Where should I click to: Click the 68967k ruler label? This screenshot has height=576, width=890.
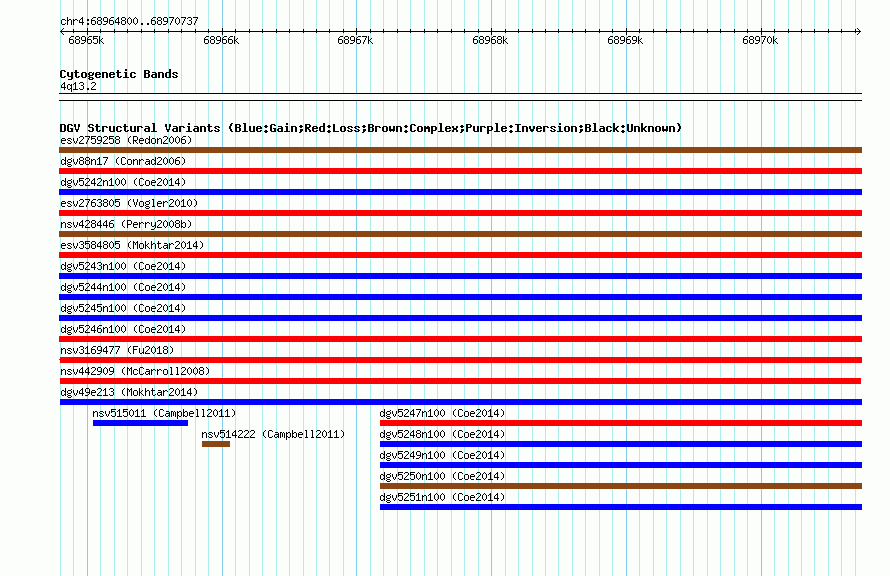point(355,40)
